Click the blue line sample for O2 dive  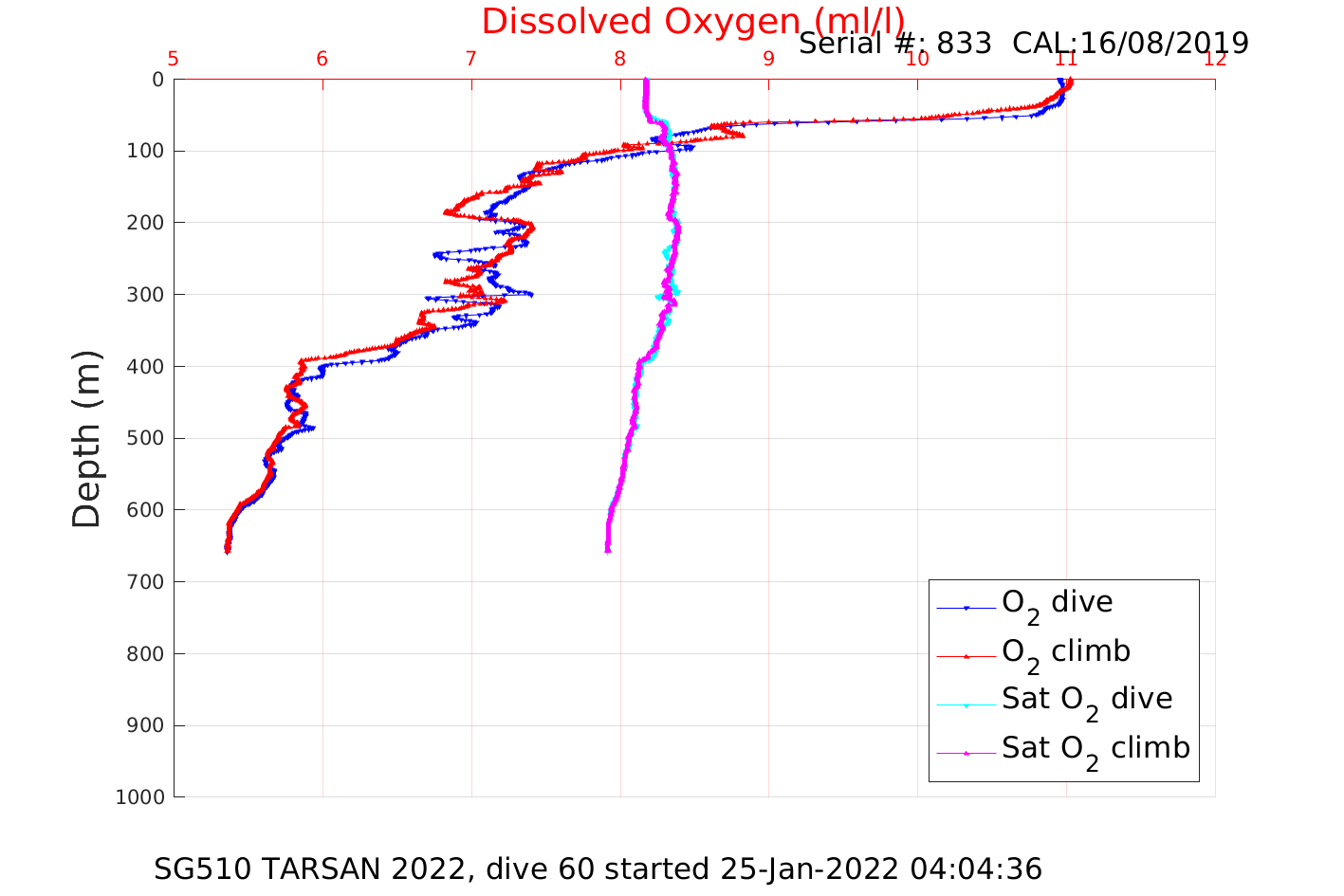(967, 608)
